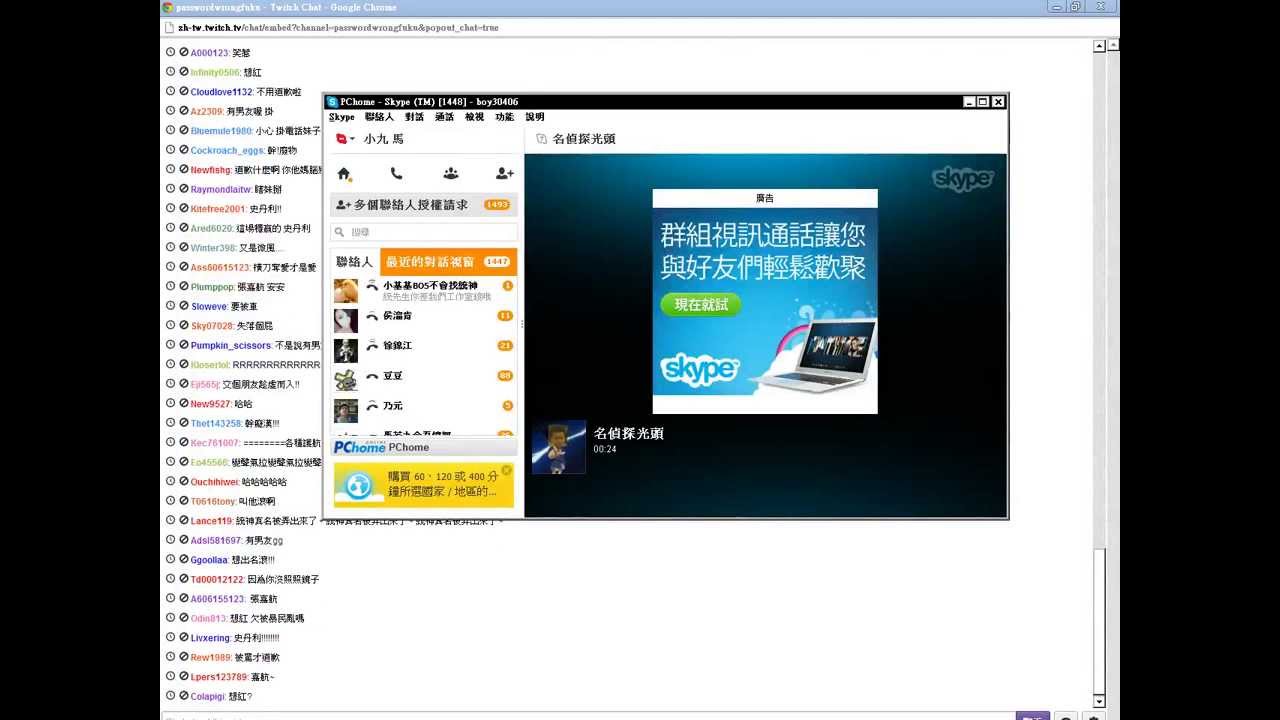Click username Cloudlove1132 in Twitch chat

[222, 92]
